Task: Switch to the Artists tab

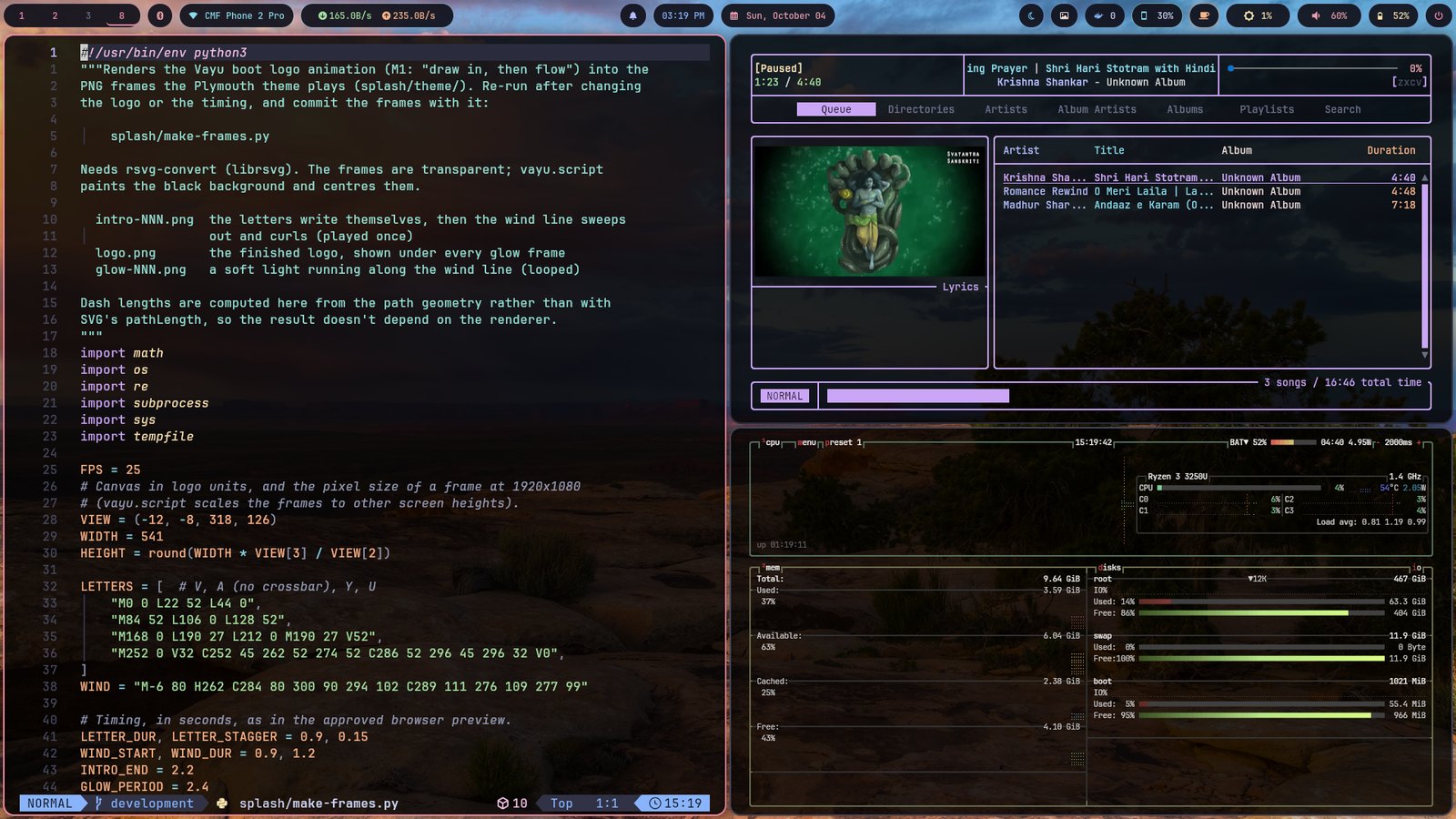Action: (x=1006, y=109)
